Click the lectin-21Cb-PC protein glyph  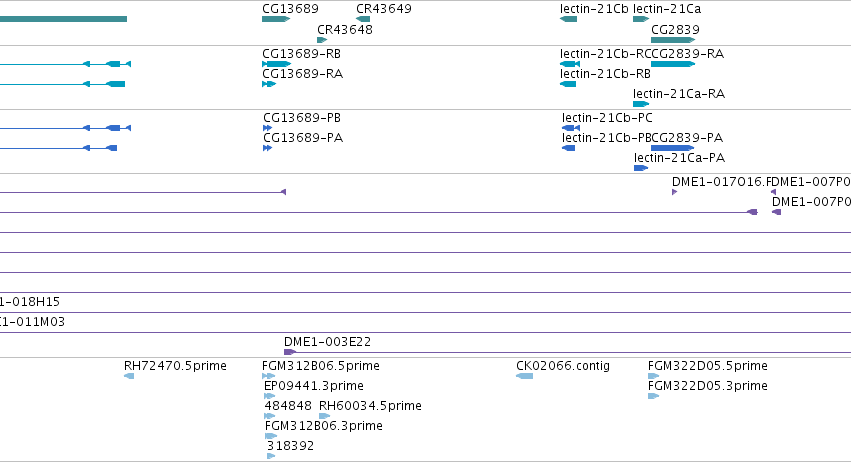tap(571, 128)
